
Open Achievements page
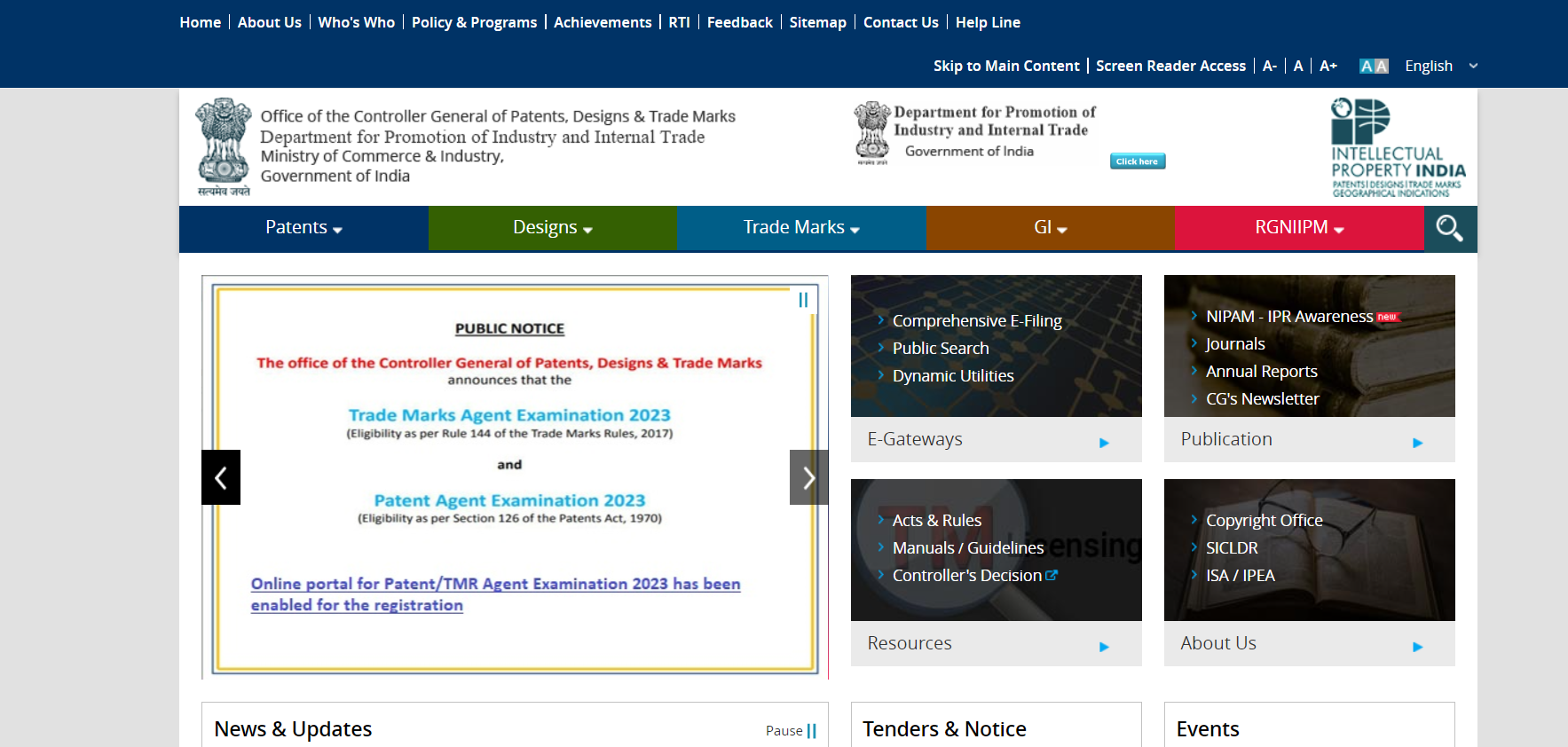coord(603,22)
